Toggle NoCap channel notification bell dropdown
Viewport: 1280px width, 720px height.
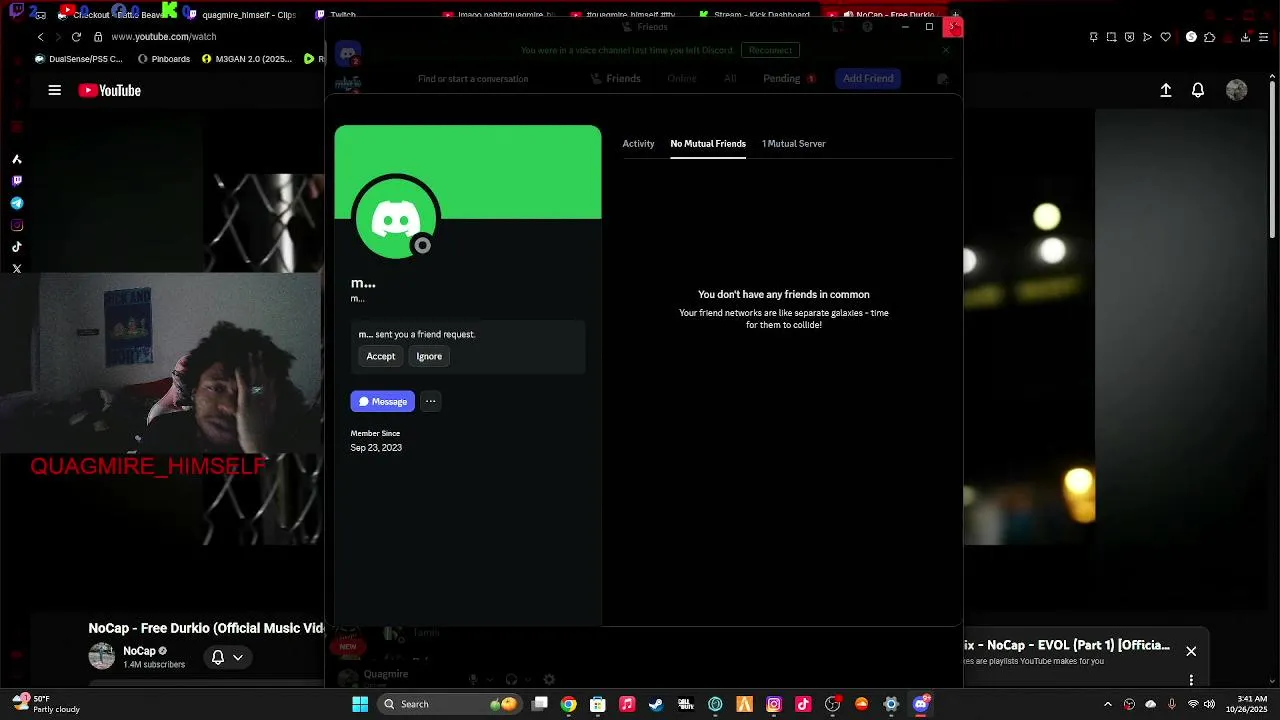pos(227,657)
